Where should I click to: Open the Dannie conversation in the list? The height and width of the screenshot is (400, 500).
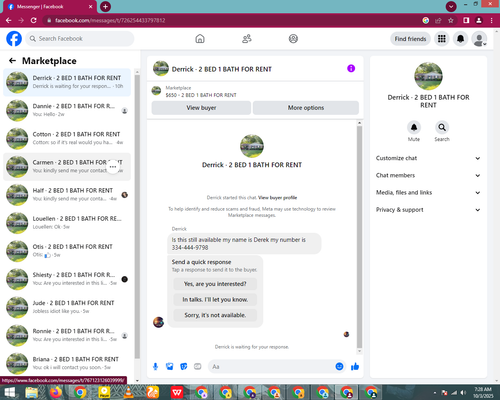(67, 110)
